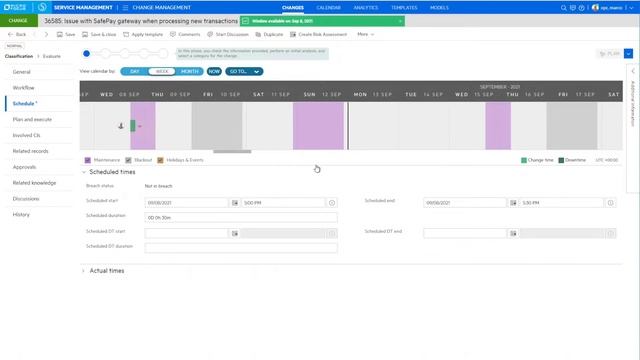Go to next record with forward chevron
Viewport: 640px width, 360px height.
pos(46,35)
